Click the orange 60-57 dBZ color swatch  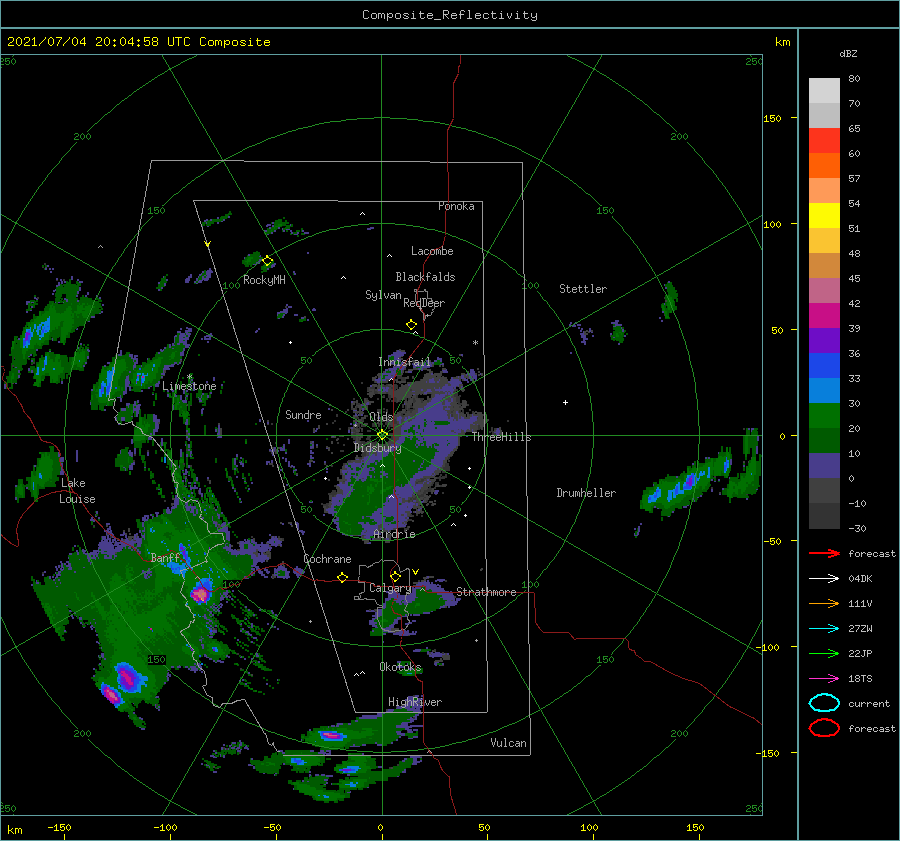[x=824, y=166]
